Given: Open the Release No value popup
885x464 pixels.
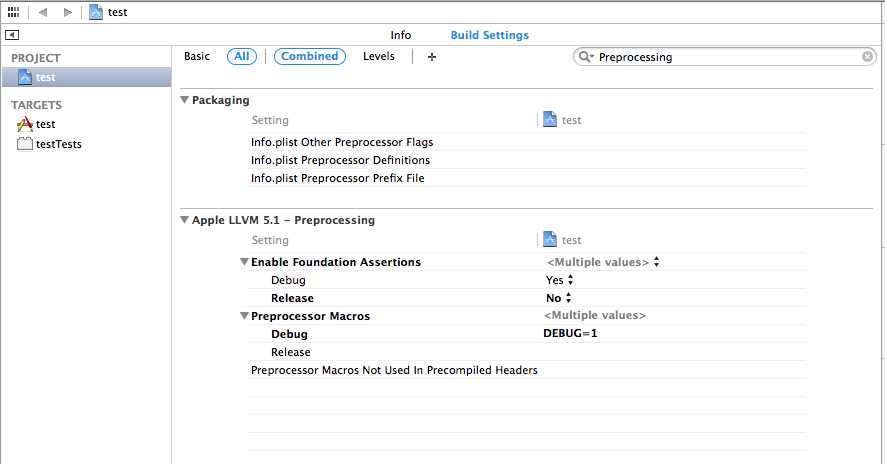Looking at the screenshot, I should click(558, 298).
